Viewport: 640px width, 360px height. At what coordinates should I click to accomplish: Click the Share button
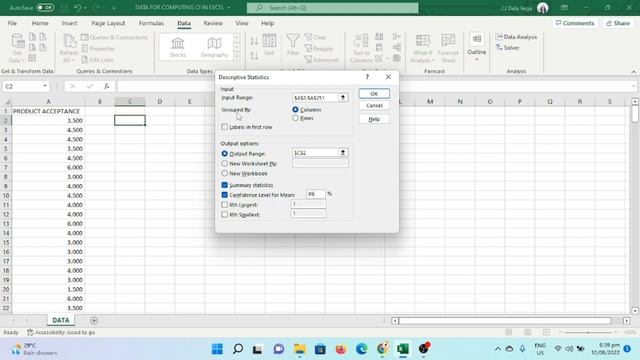(618, 23)
